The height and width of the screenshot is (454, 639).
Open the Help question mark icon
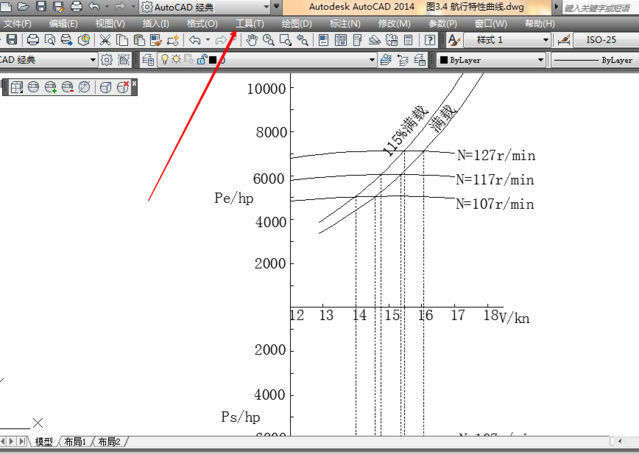[x=430, y=40]
